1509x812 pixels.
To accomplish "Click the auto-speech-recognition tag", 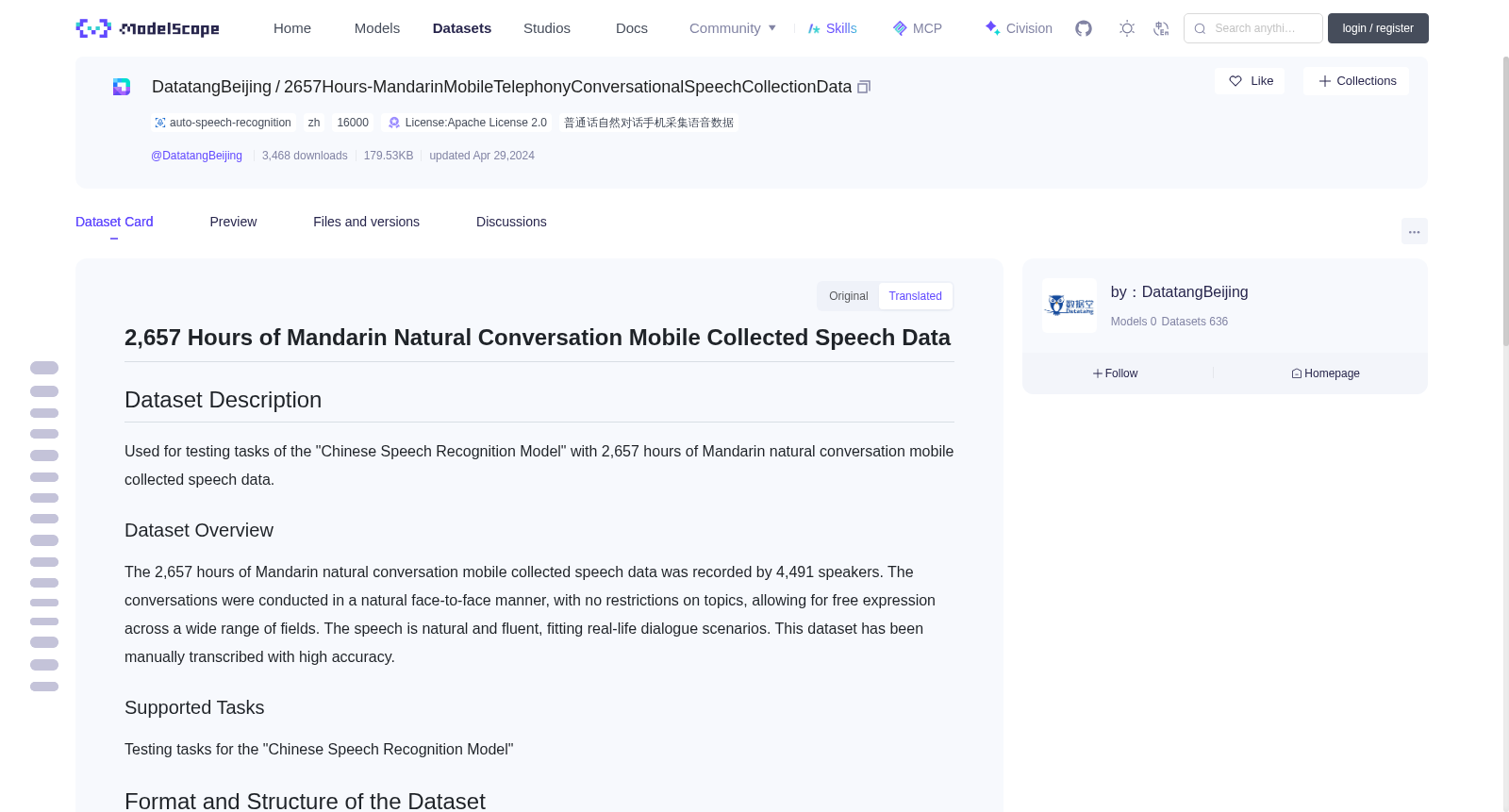I will [224, 123].
